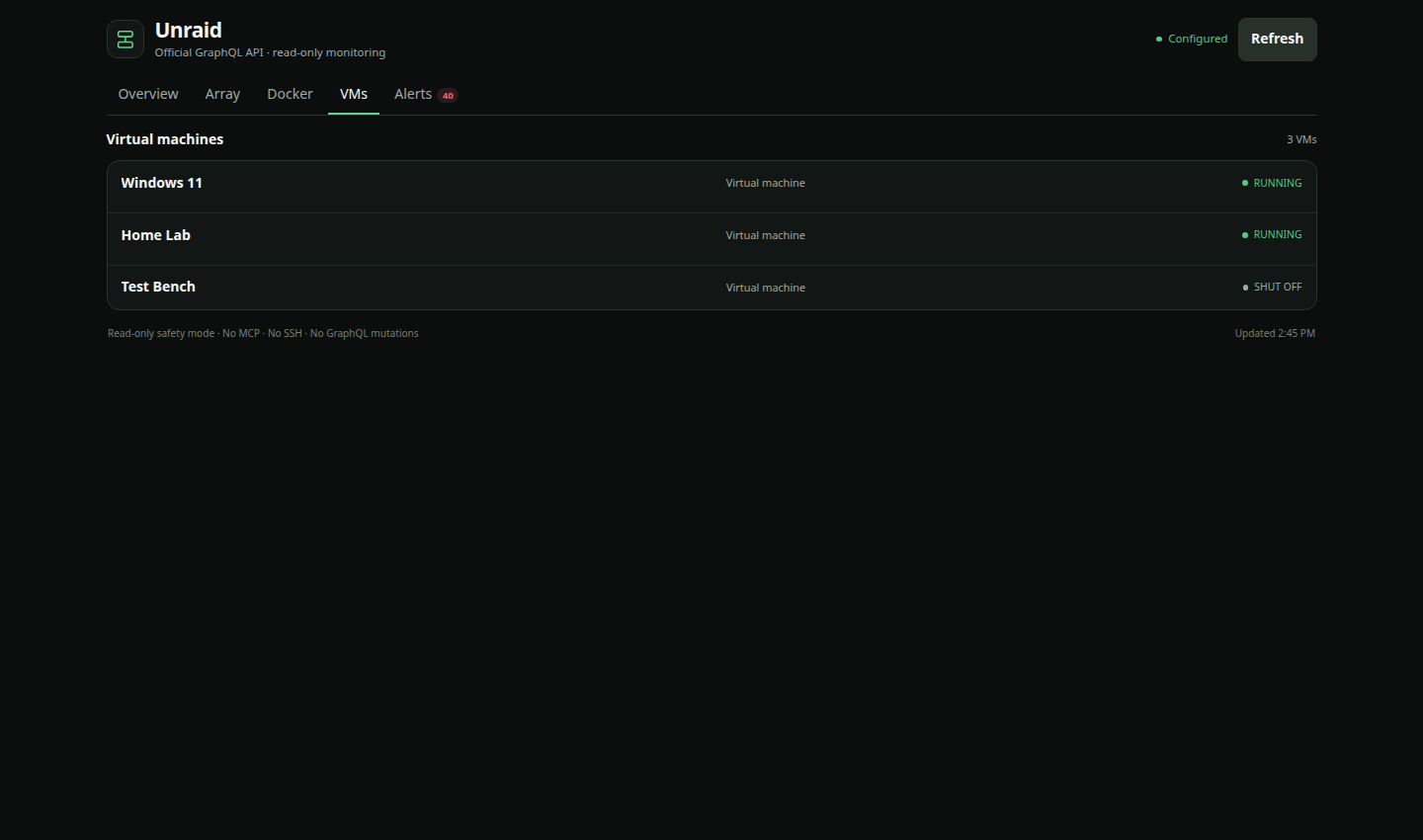Click the 'Virtual machines' section heading
The image size is (1423, 840).
pyautogui.click(x=165, y=139)
